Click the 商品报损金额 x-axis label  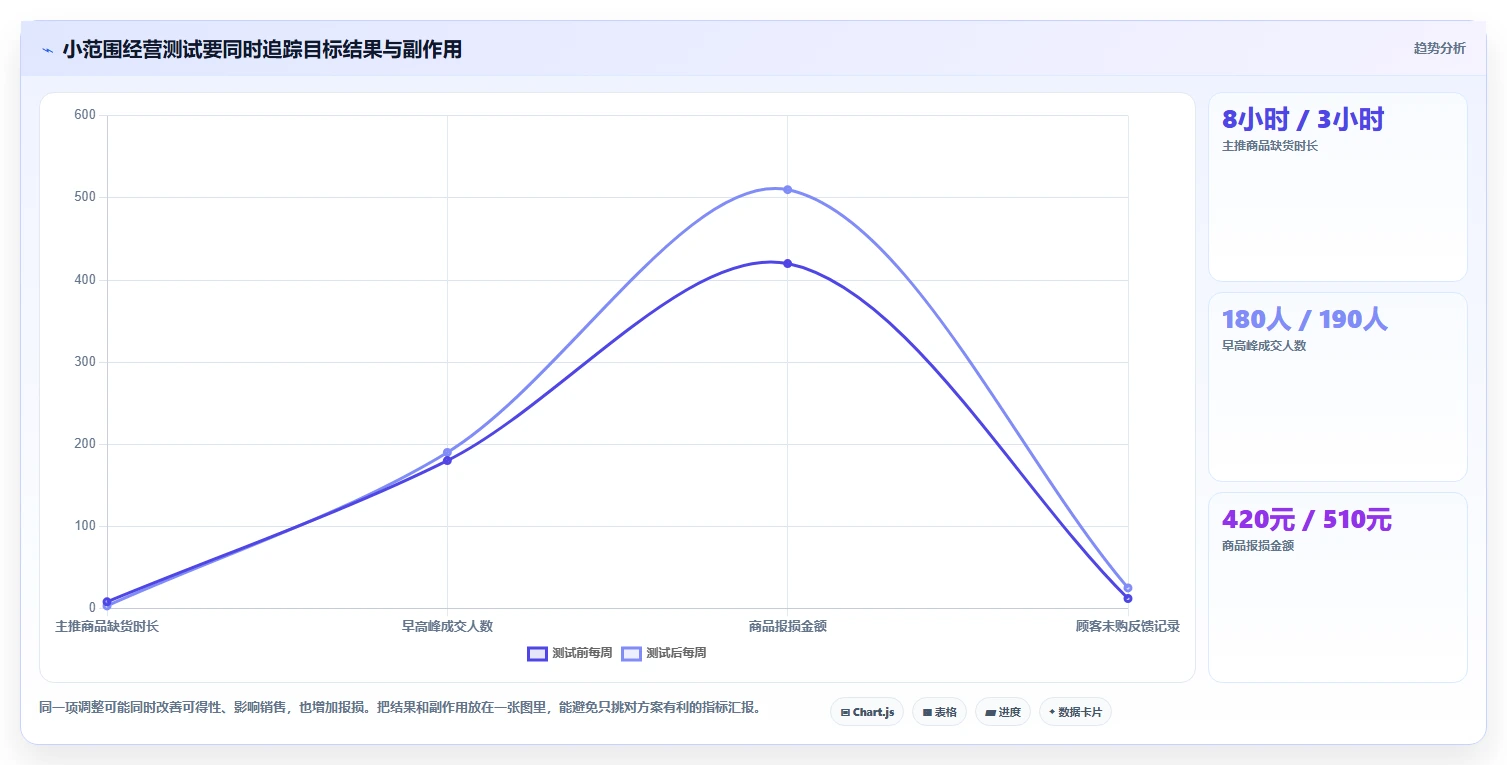[x=787, y=626]
